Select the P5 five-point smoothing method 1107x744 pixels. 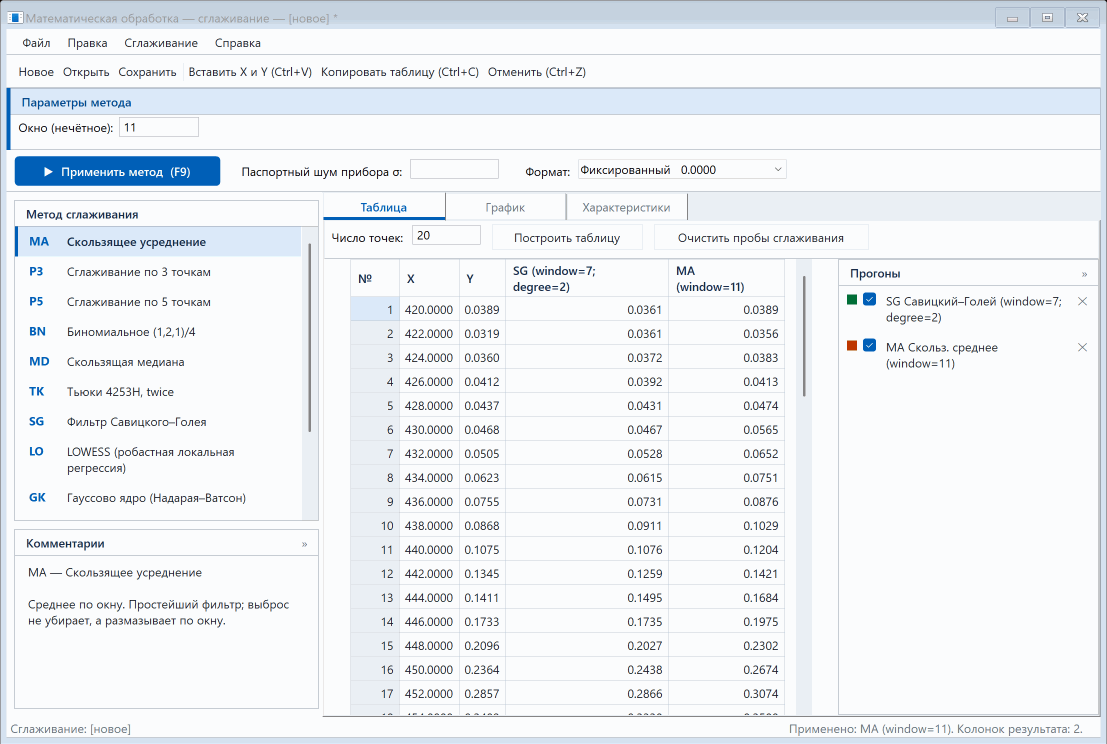click(158, 301)
